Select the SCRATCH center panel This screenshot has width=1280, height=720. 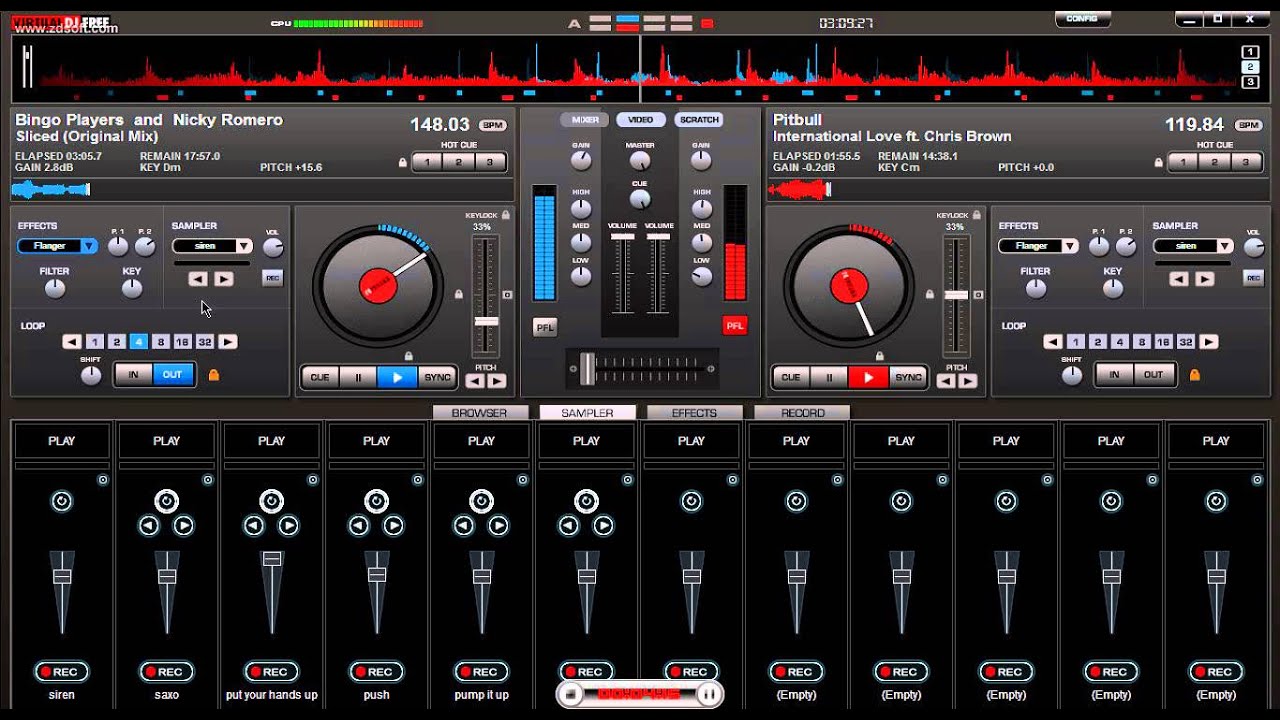click(698, 119)
